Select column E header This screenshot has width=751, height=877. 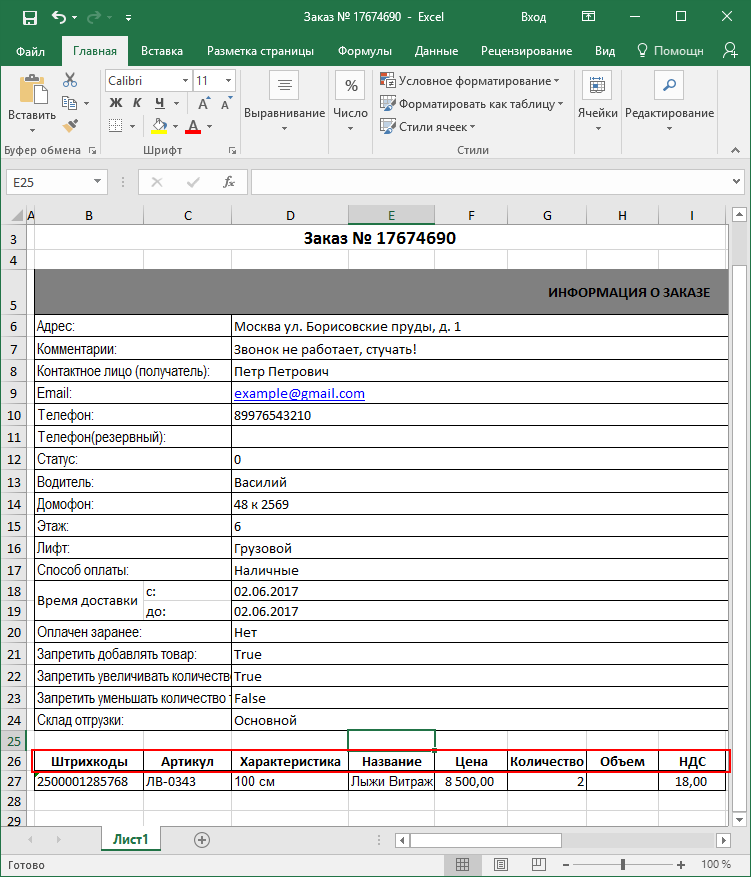391,215
